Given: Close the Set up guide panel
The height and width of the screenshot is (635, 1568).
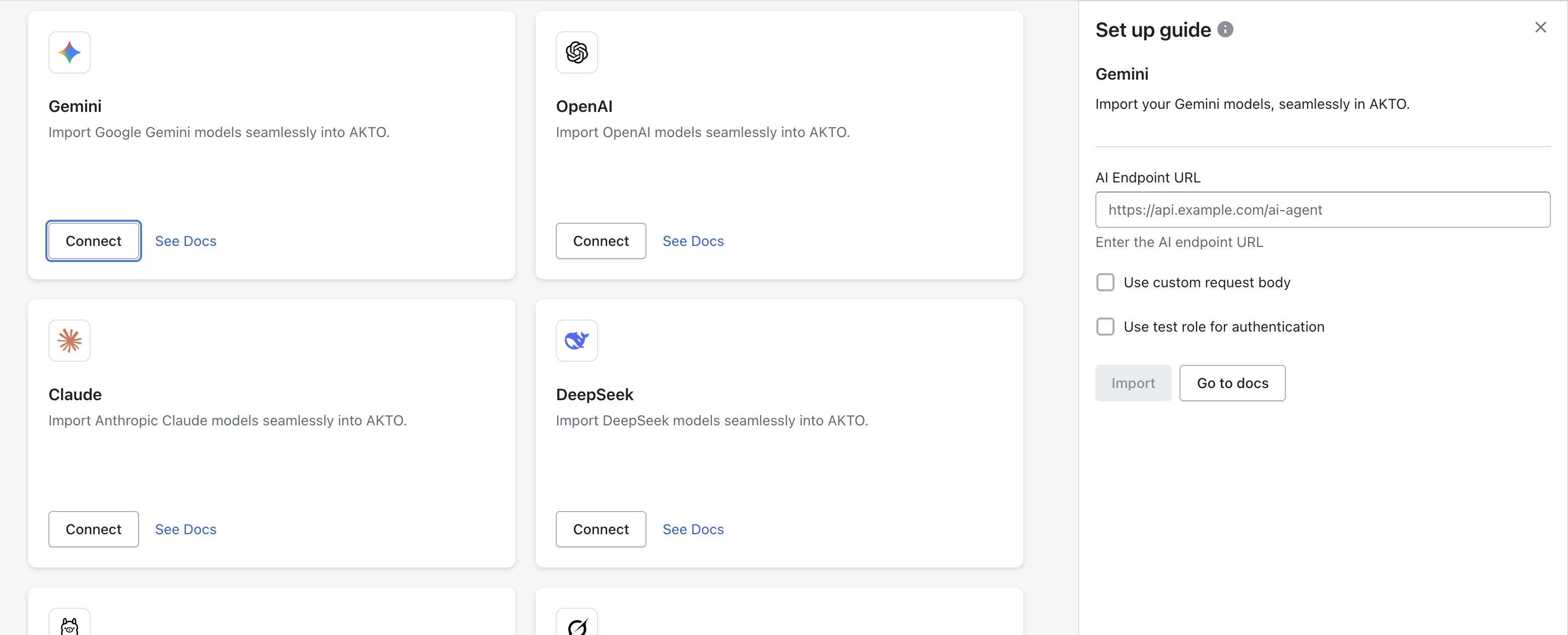Looking at the screenshot, I should pos(1540,27).
